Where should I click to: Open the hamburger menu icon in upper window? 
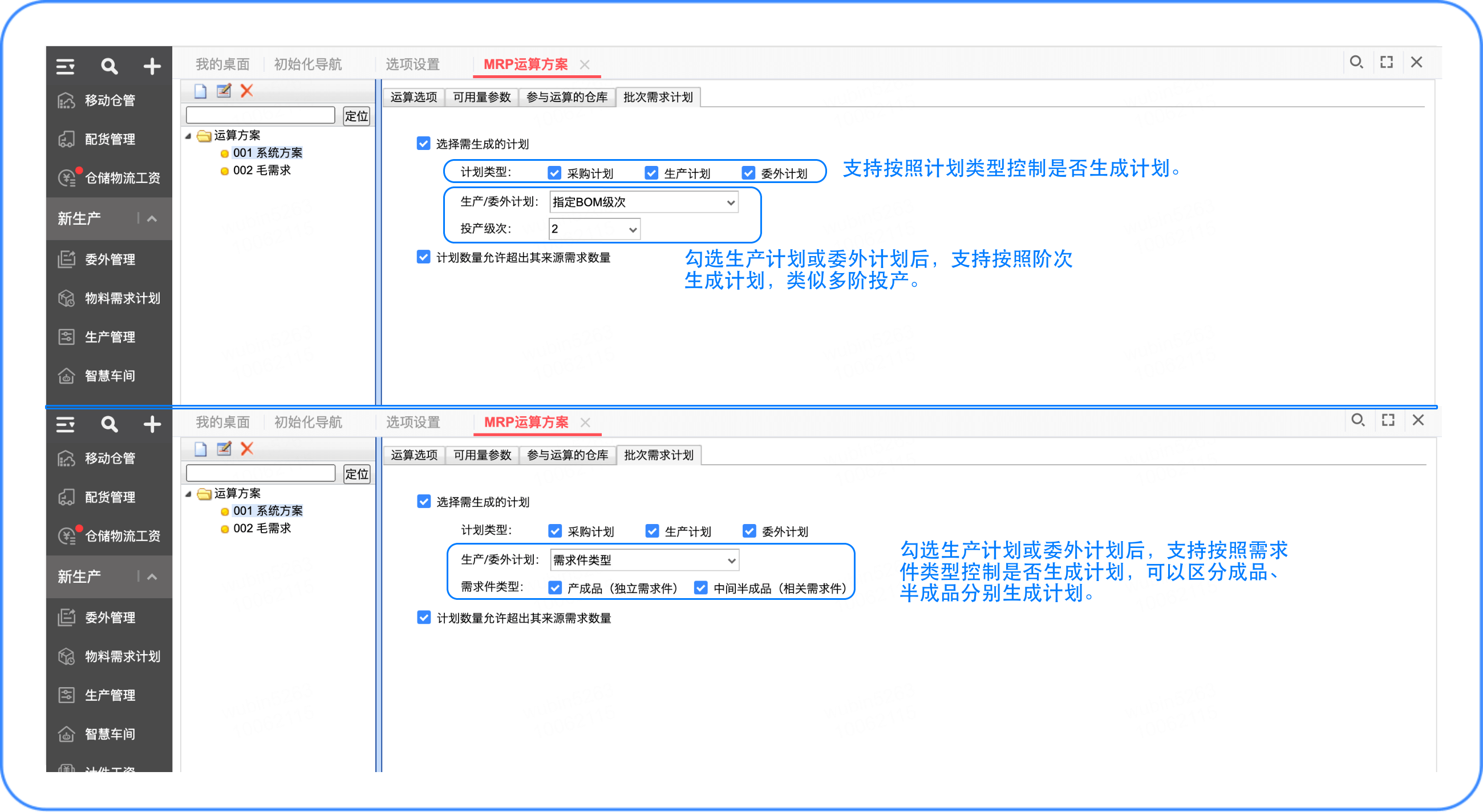(65, 67)
